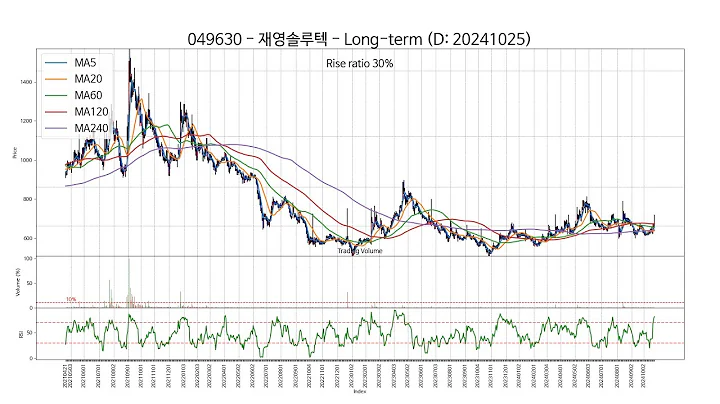The height and width of the screenshot is (404, 720).
Task: Click the 20231201 date tick label
Action: [505, 376]
